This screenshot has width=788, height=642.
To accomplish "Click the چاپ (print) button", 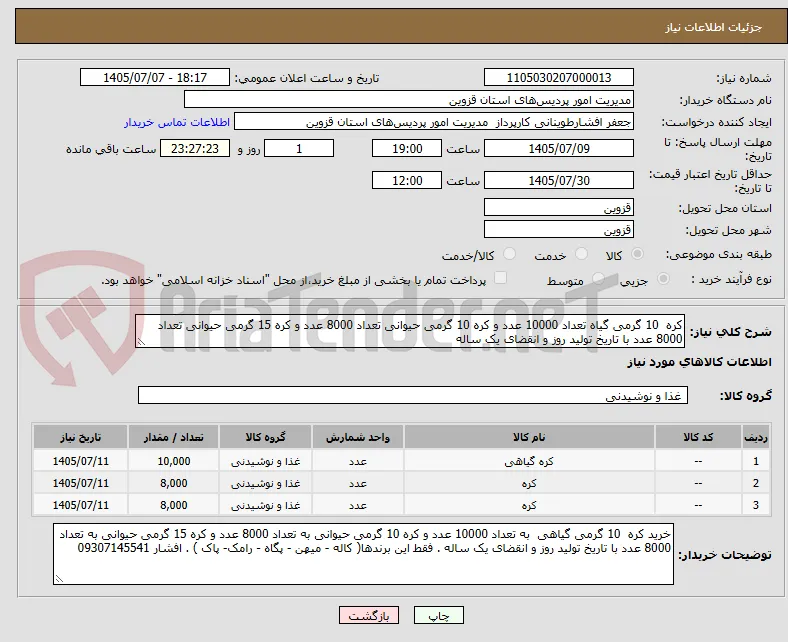I will [x=438, y=615].
